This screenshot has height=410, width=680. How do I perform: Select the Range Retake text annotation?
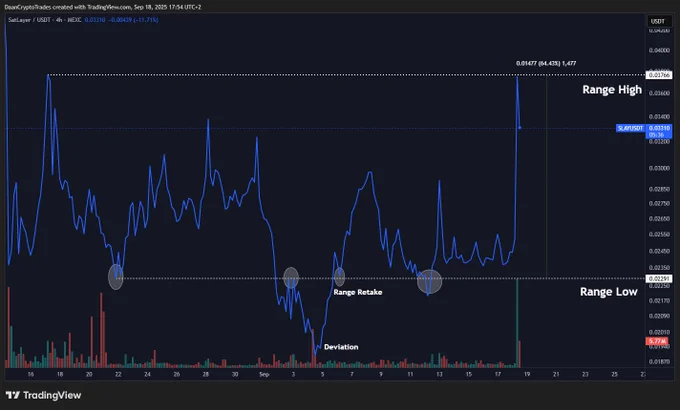pyautogui.click(x=358, y=292)
